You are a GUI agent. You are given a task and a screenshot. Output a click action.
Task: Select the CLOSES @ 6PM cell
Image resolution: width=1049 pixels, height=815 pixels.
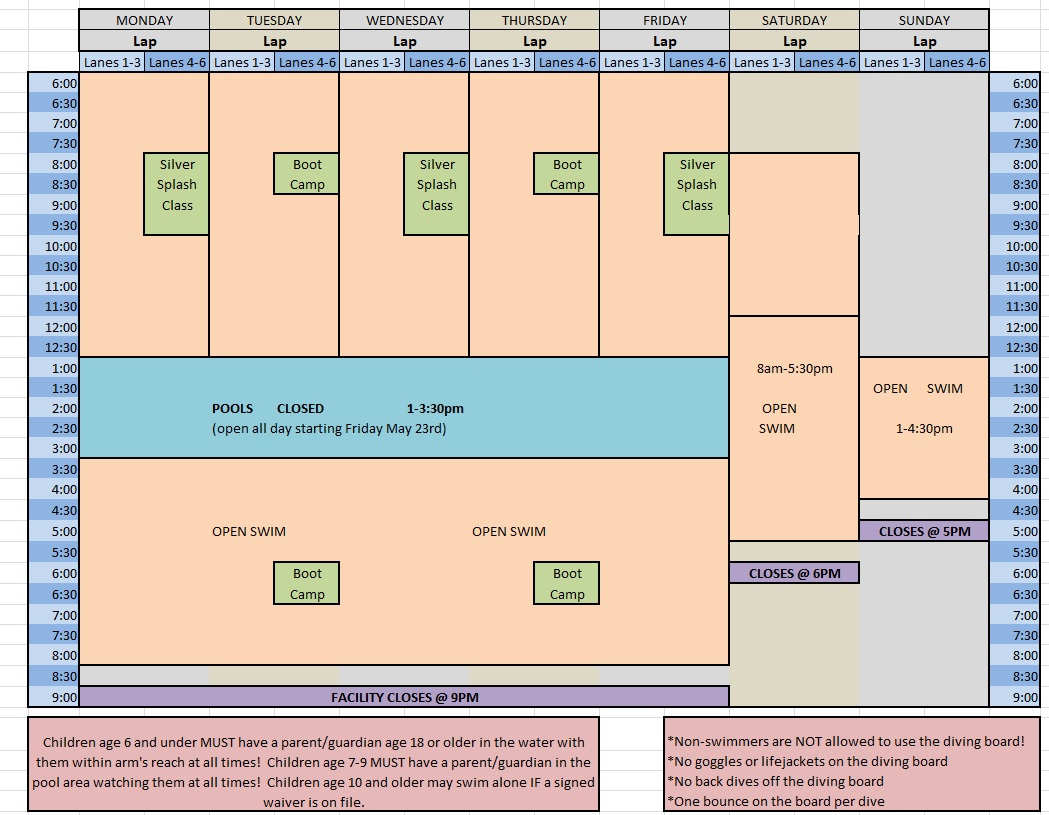(794, 573)
